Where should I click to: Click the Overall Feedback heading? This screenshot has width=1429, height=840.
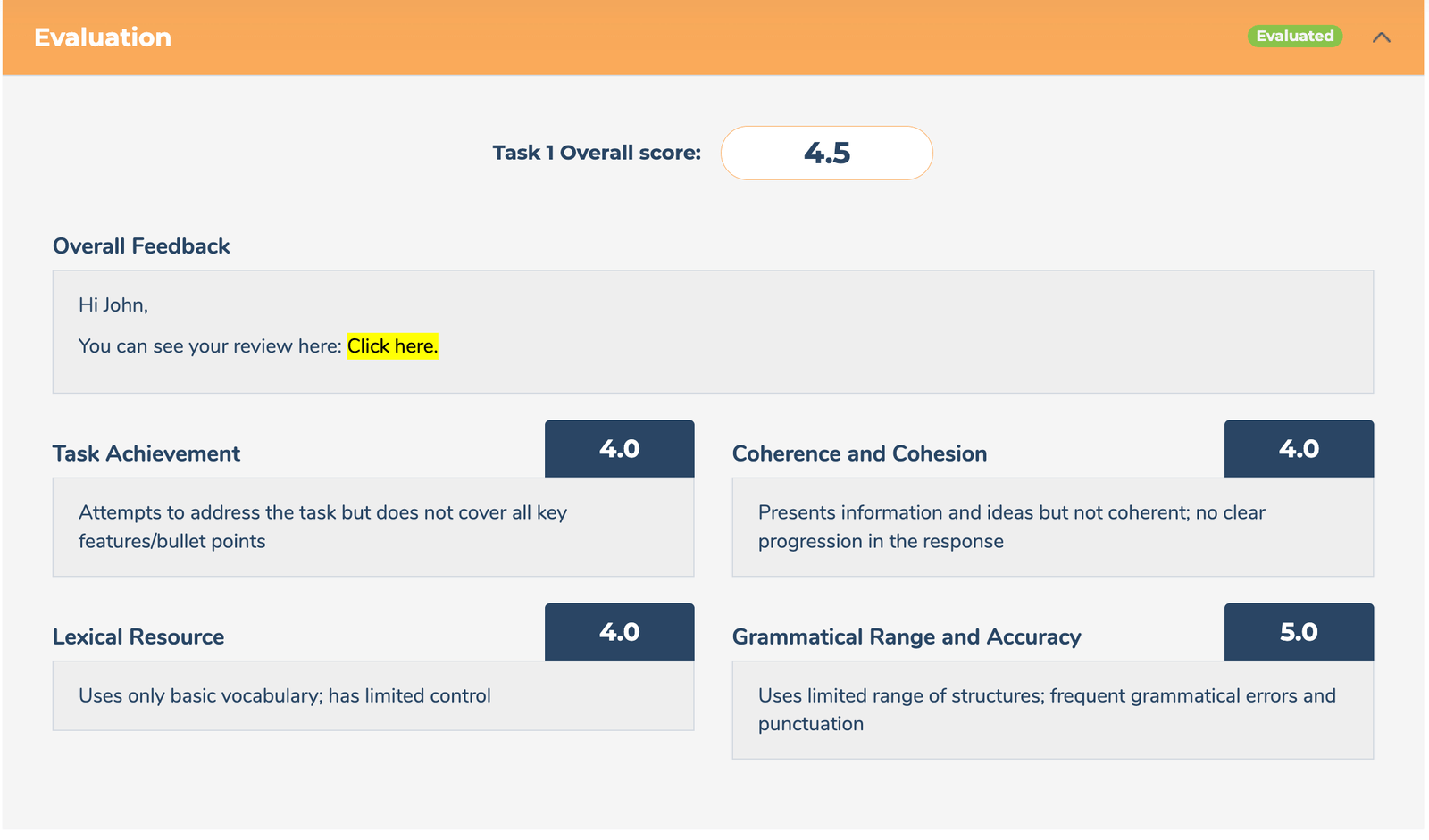click(x=141, y=246)
